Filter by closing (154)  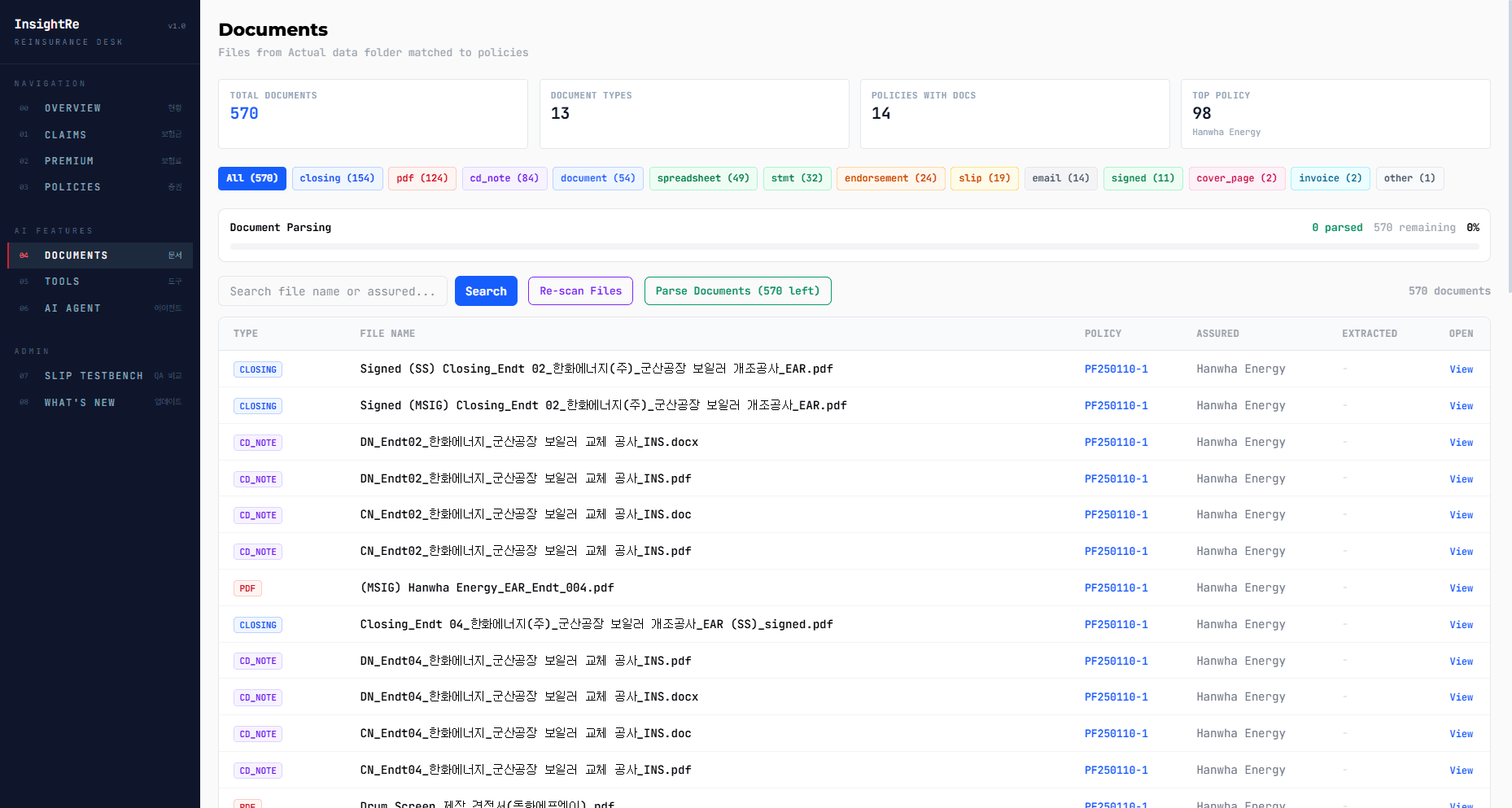coord(337,178)
